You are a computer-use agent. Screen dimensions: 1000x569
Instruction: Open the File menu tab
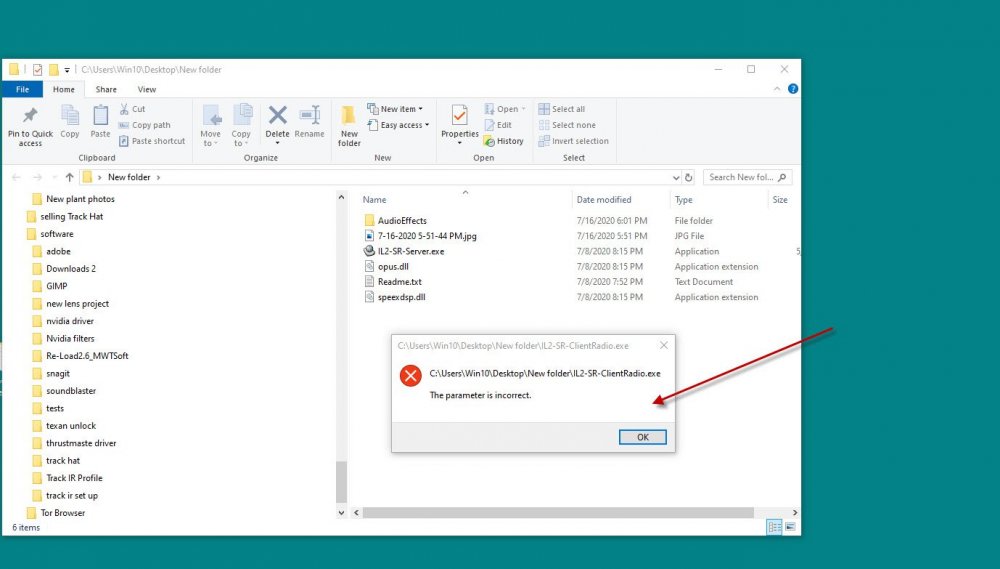22,89
